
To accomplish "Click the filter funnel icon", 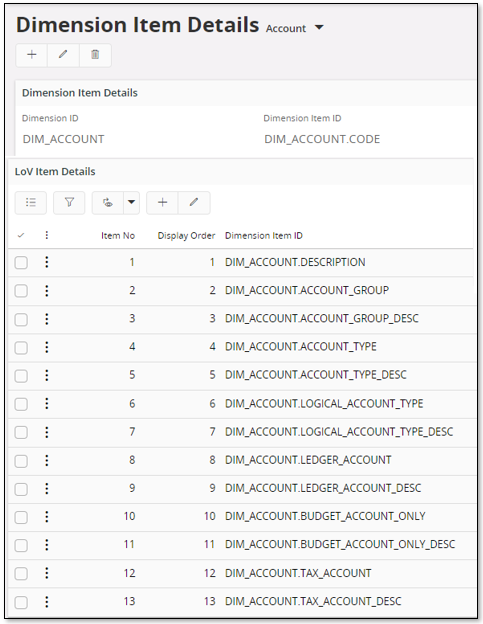I will point(69,203).
